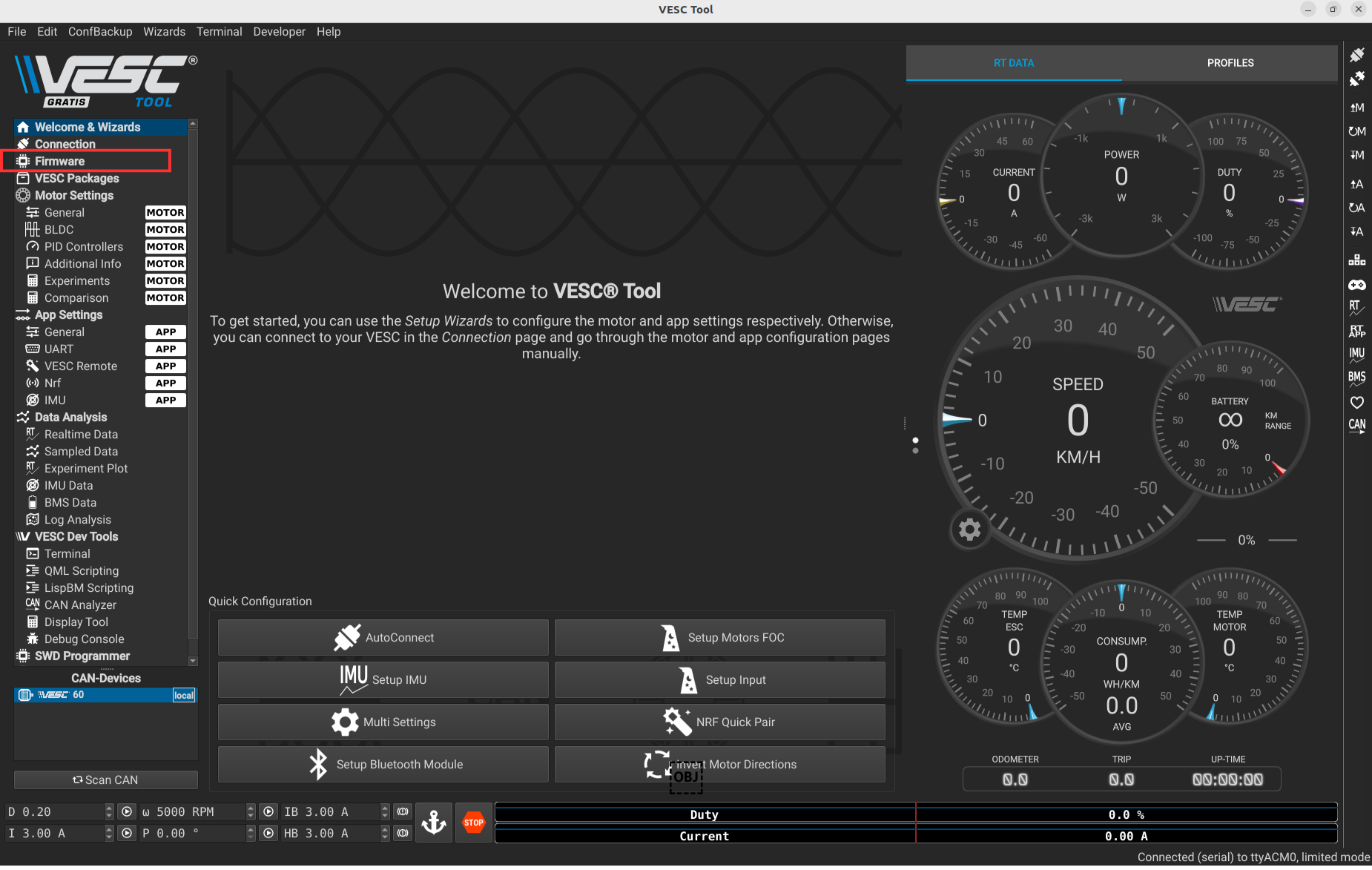Open the Developer menu

pyautogui.click(x=279, y=32)
